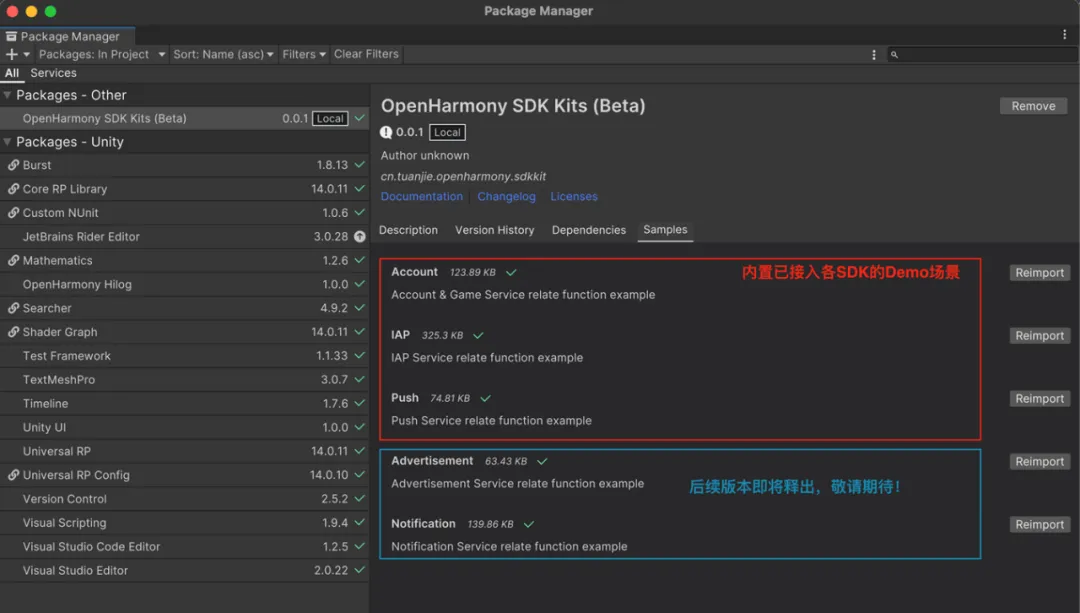The height and width of the screenshot is (613, 1080).
Task: Click the 14.0.10 version of Universal RP Config
Action: 329,475
